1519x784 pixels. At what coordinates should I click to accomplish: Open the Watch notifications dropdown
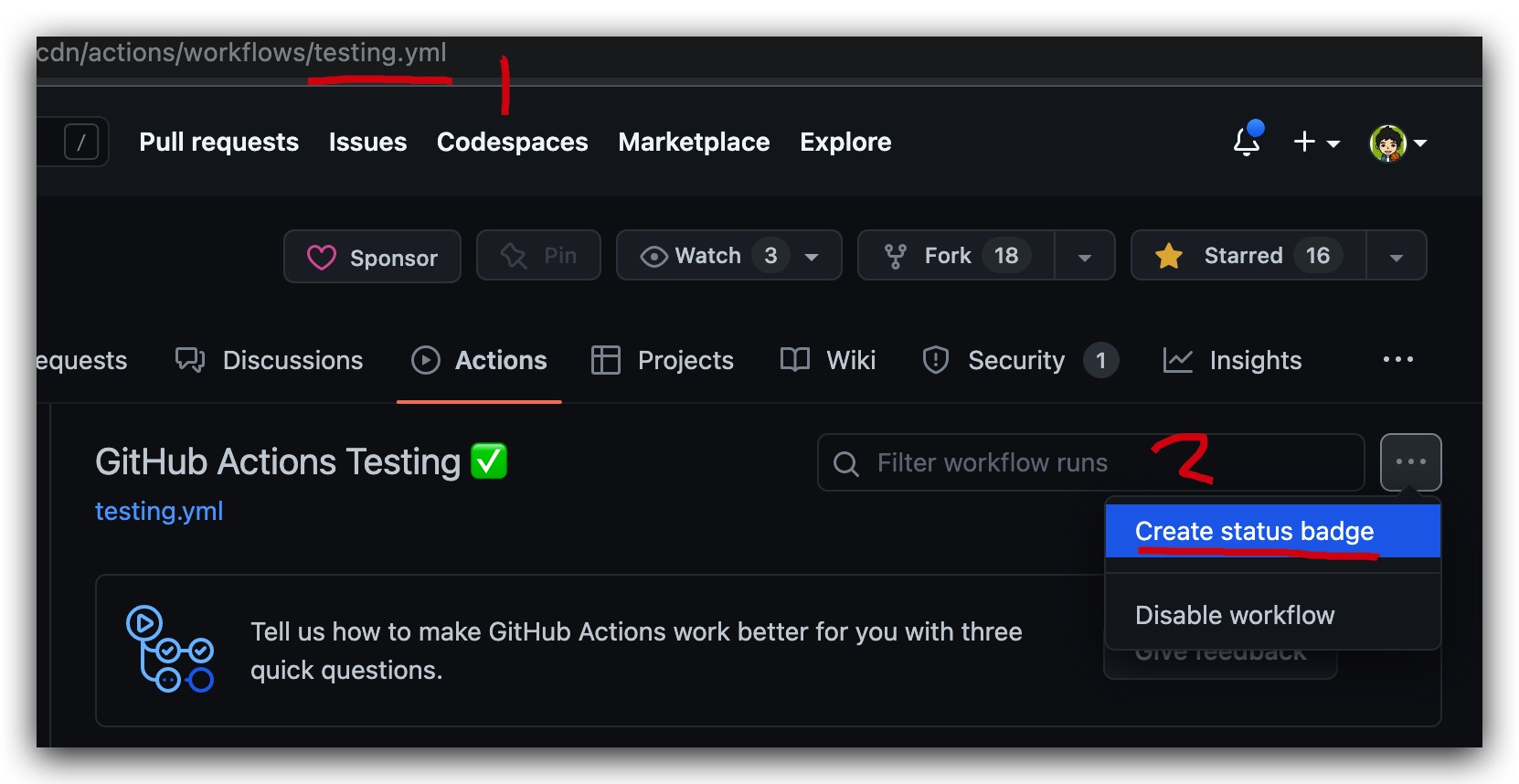coord(728,256)
